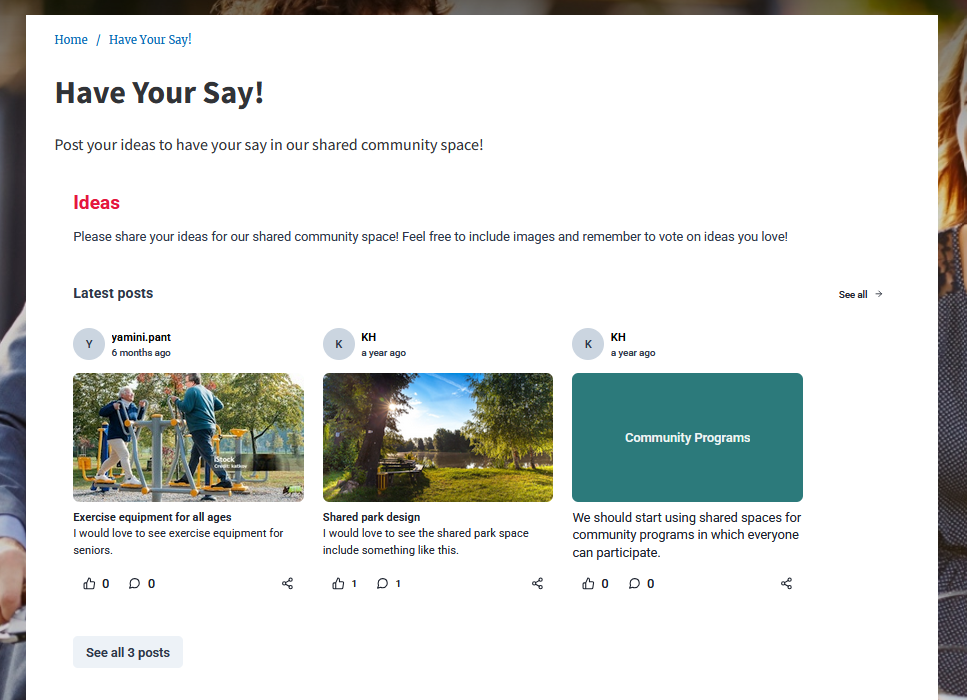Open the Exercise equipment for all ages title
This screenshot has width=967, height=700.
pos(151,517)
